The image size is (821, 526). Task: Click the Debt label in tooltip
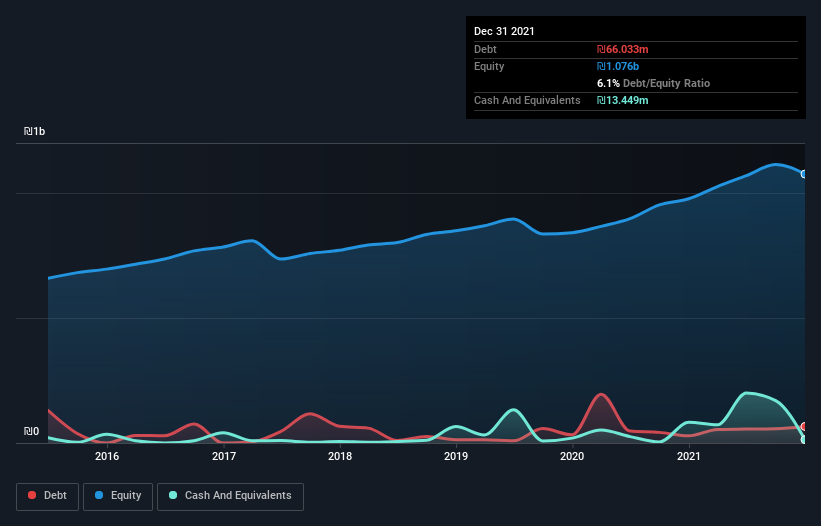(x=485, y=49)
